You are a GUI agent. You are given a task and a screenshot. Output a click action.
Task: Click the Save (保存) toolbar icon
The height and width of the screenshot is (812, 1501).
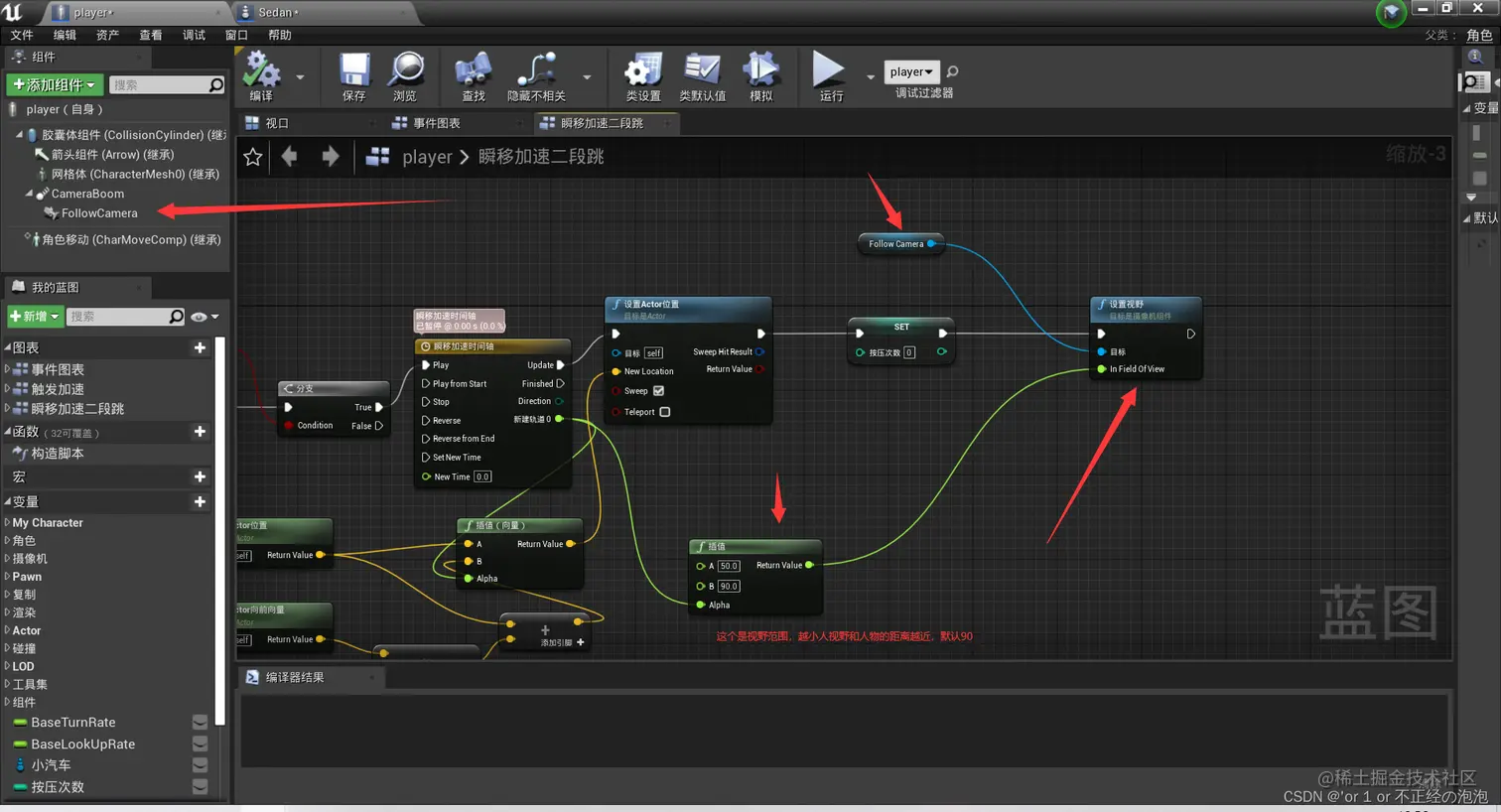click(x=353, y=70)
